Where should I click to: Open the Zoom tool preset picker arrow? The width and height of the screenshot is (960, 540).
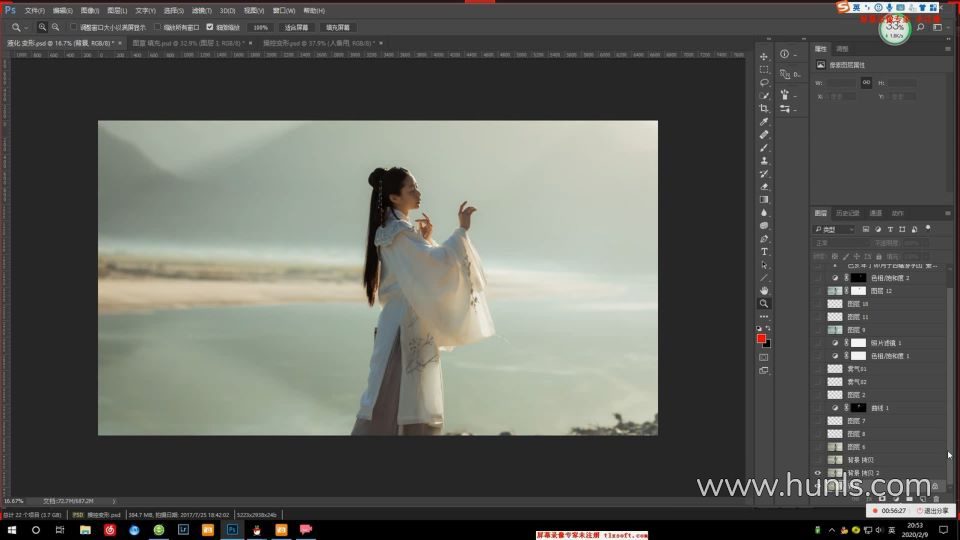click(x=26, y=28)
